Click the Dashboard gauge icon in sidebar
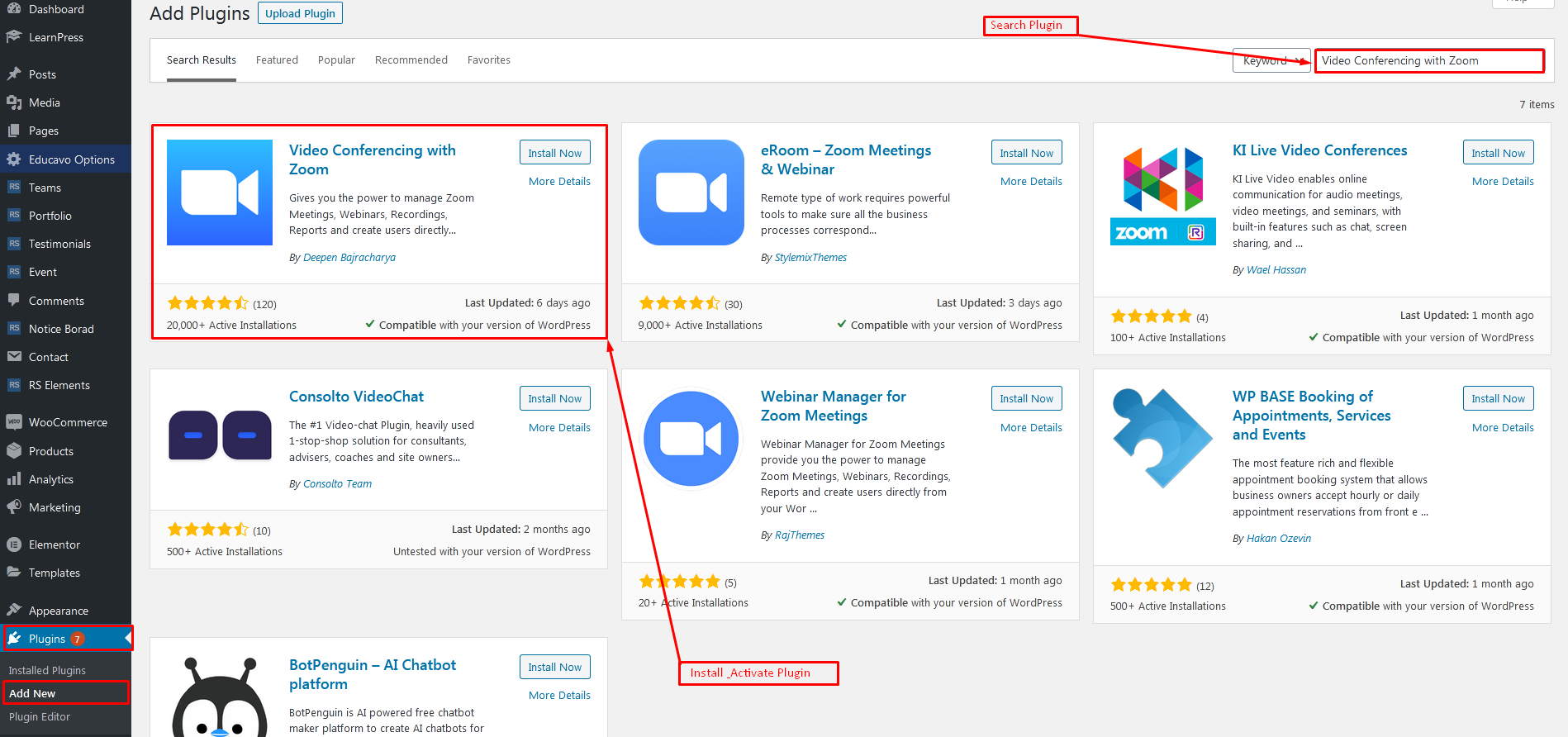 tap(14, 9)
